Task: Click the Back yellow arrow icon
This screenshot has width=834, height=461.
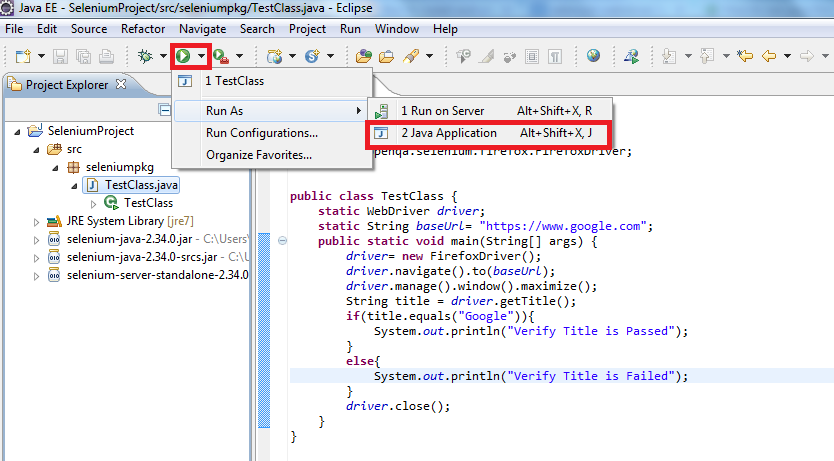Action: [x=769, y=56]
